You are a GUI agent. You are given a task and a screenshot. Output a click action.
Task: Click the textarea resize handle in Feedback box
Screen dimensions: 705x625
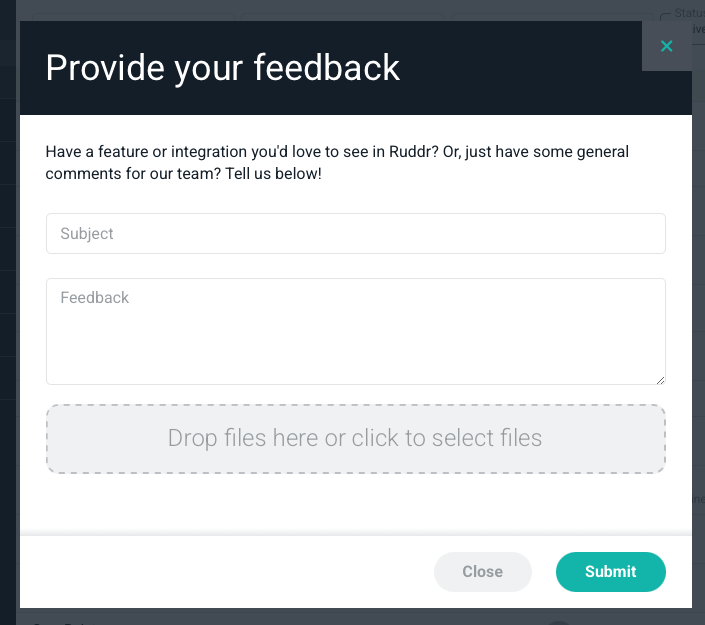[x=660, y=379]
